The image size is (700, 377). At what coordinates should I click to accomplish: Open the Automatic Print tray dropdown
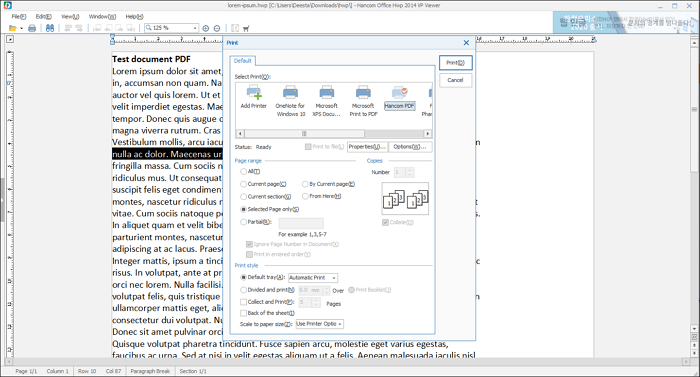(x=333, y=278)
